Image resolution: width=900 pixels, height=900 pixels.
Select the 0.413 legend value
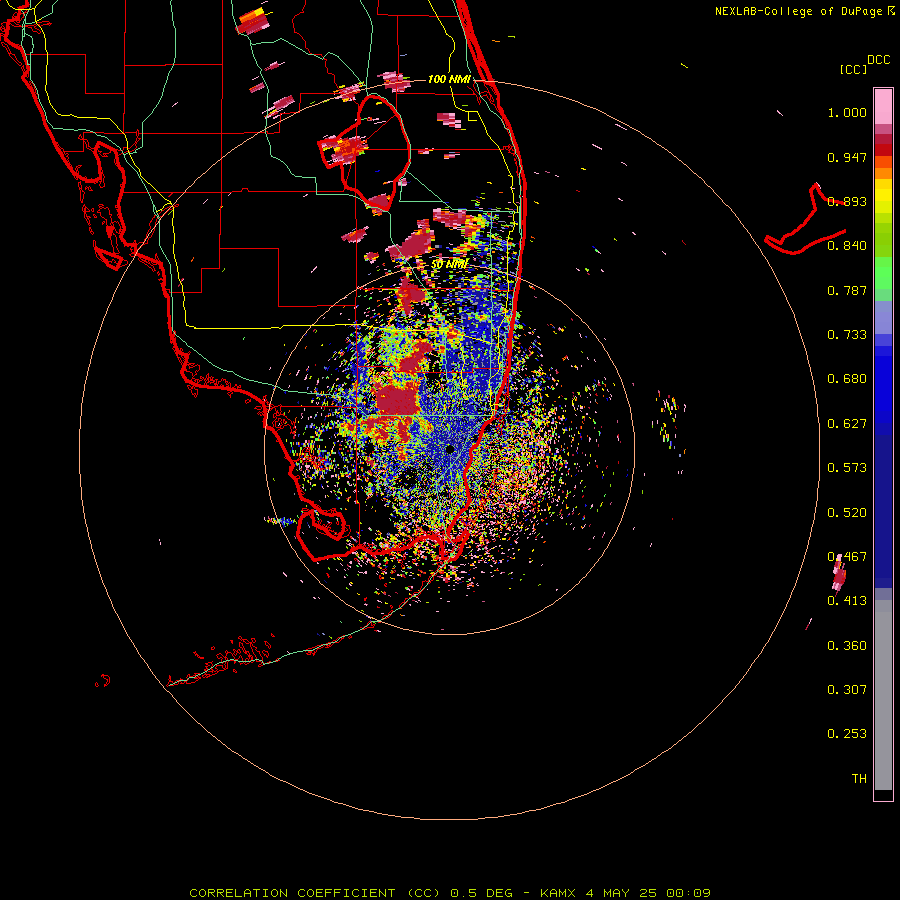847,601
